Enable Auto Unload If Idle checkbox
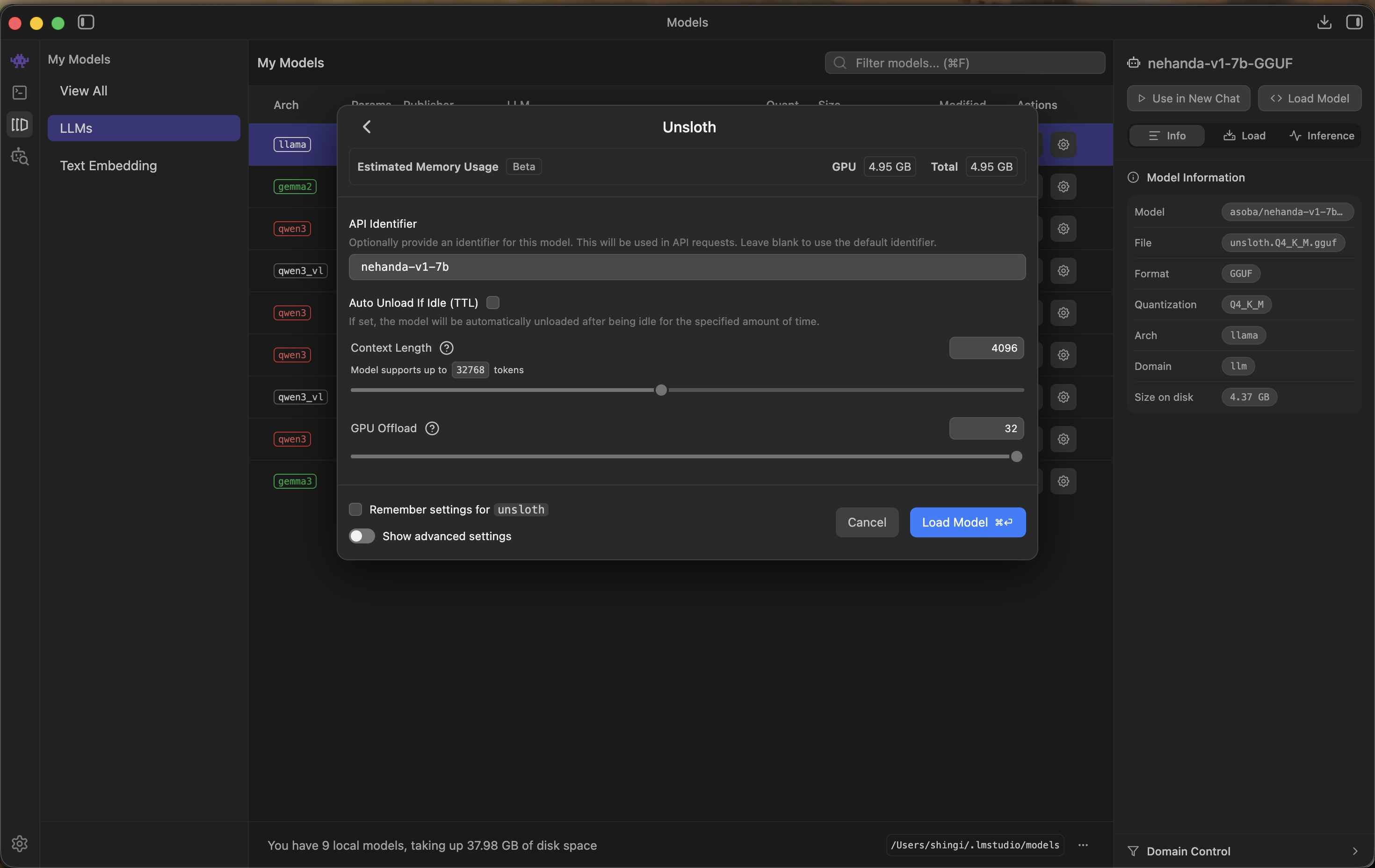Screen dimensions: 1375x868 pyautogui.click(x=492, y=302)
